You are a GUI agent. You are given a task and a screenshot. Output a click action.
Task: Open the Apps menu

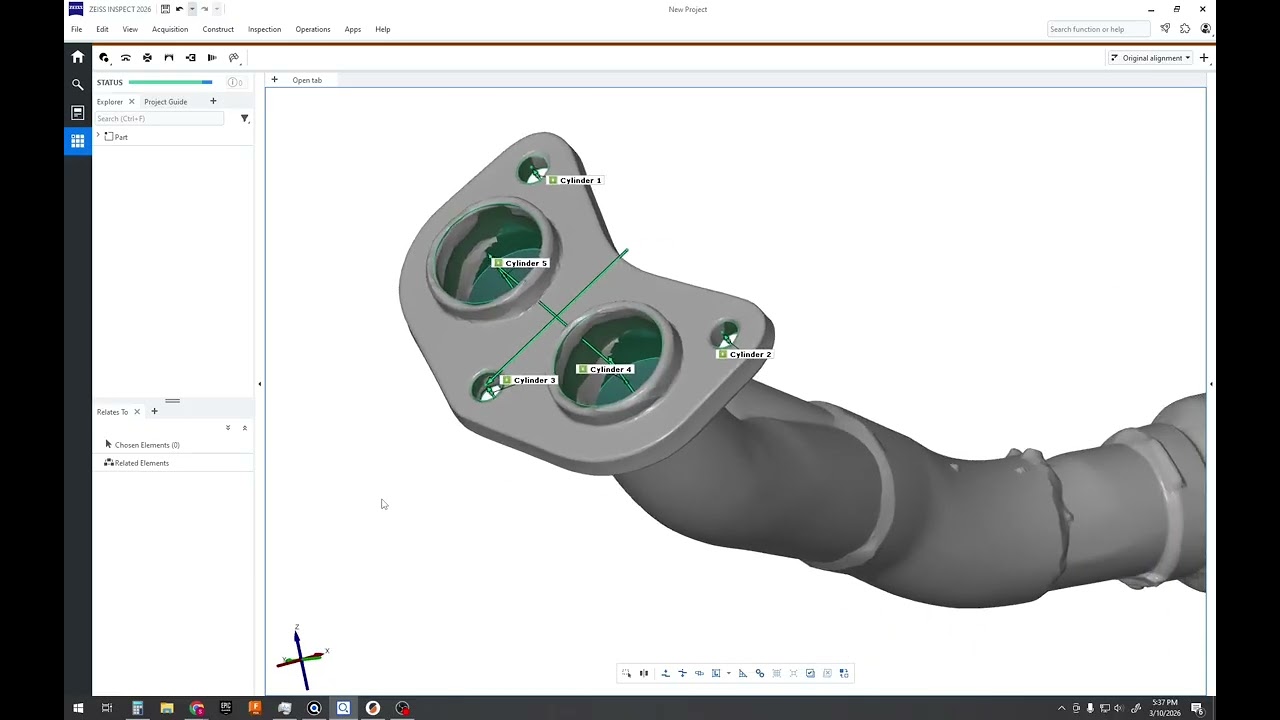tap(353, 29)
